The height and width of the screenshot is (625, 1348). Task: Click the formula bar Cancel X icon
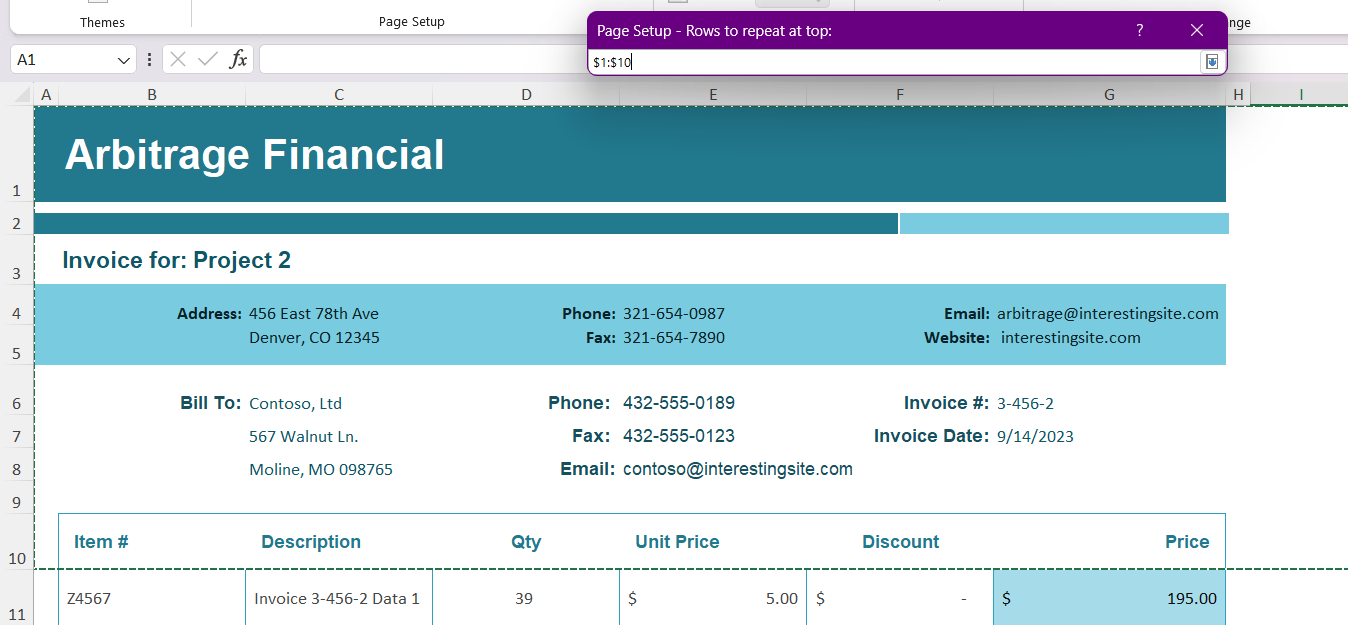point(178,59)
